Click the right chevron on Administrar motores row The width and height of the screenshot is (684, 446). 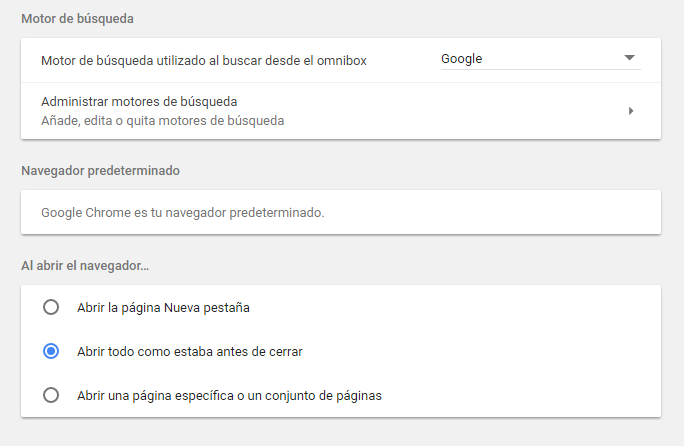point(631,111)
